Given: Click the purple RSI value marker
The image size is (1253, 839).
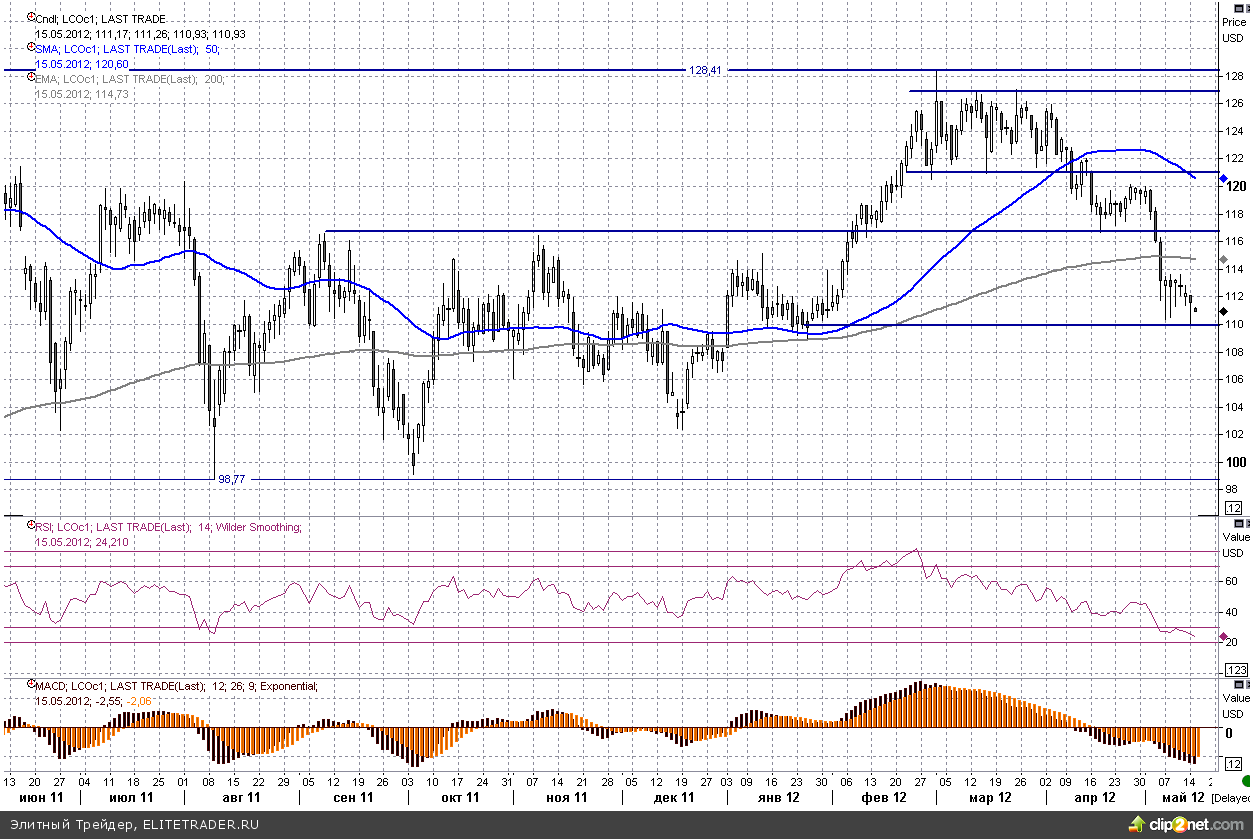Looking at the screenshot, I should (1225, 636).
